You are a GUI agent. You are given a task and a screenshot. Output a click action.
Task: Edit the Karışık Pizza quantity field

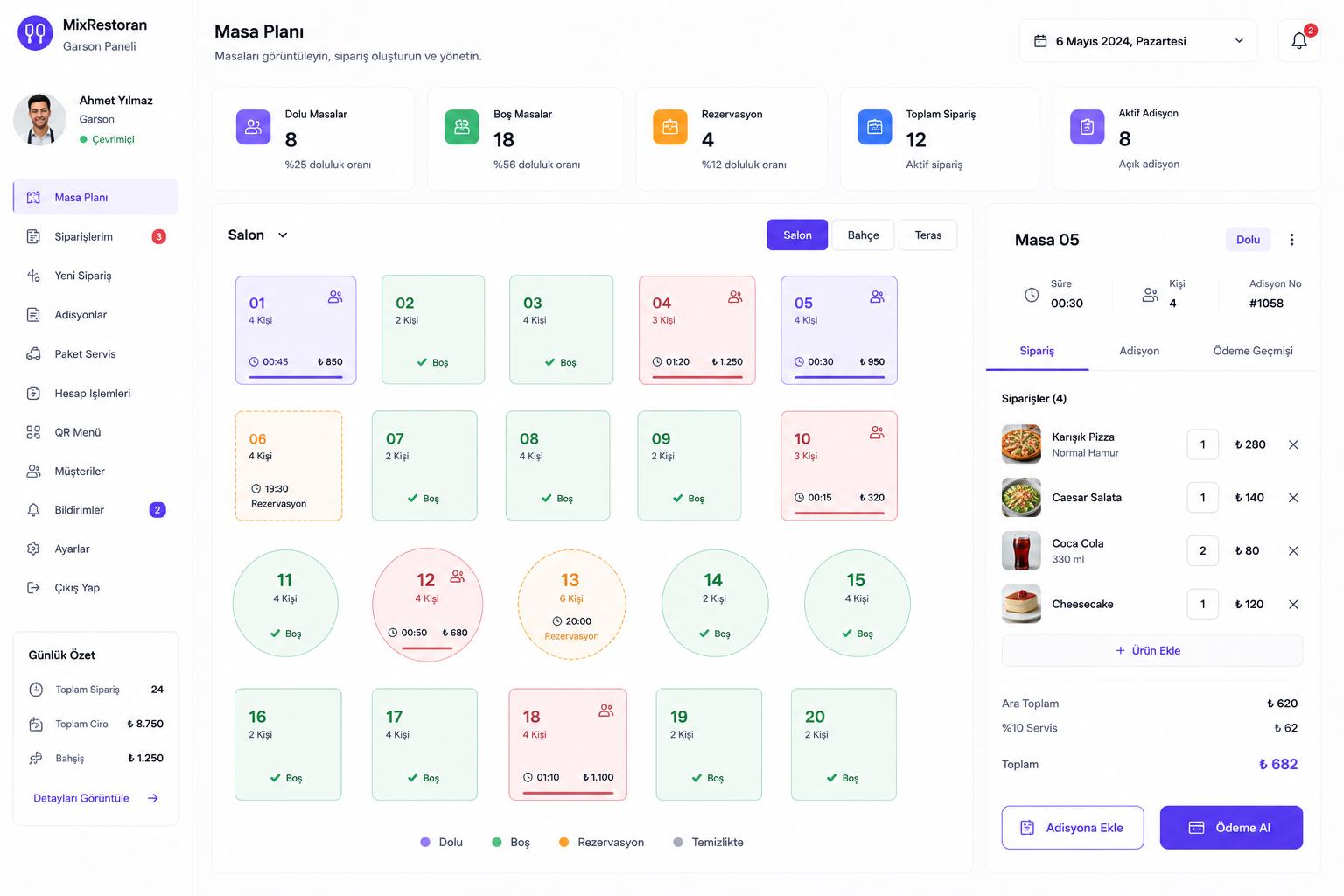[1203, 444]
